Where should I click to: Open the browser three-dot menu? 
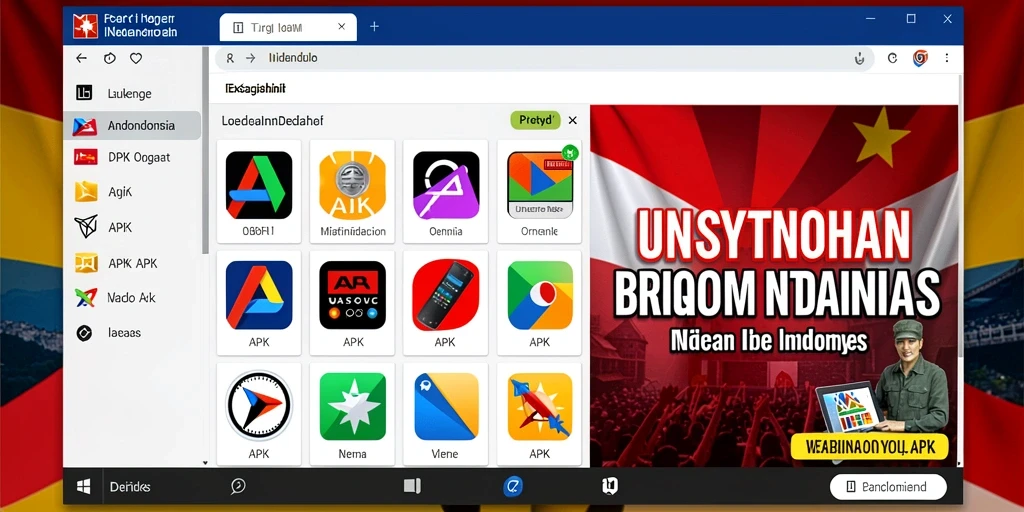(x=947, y=58)
